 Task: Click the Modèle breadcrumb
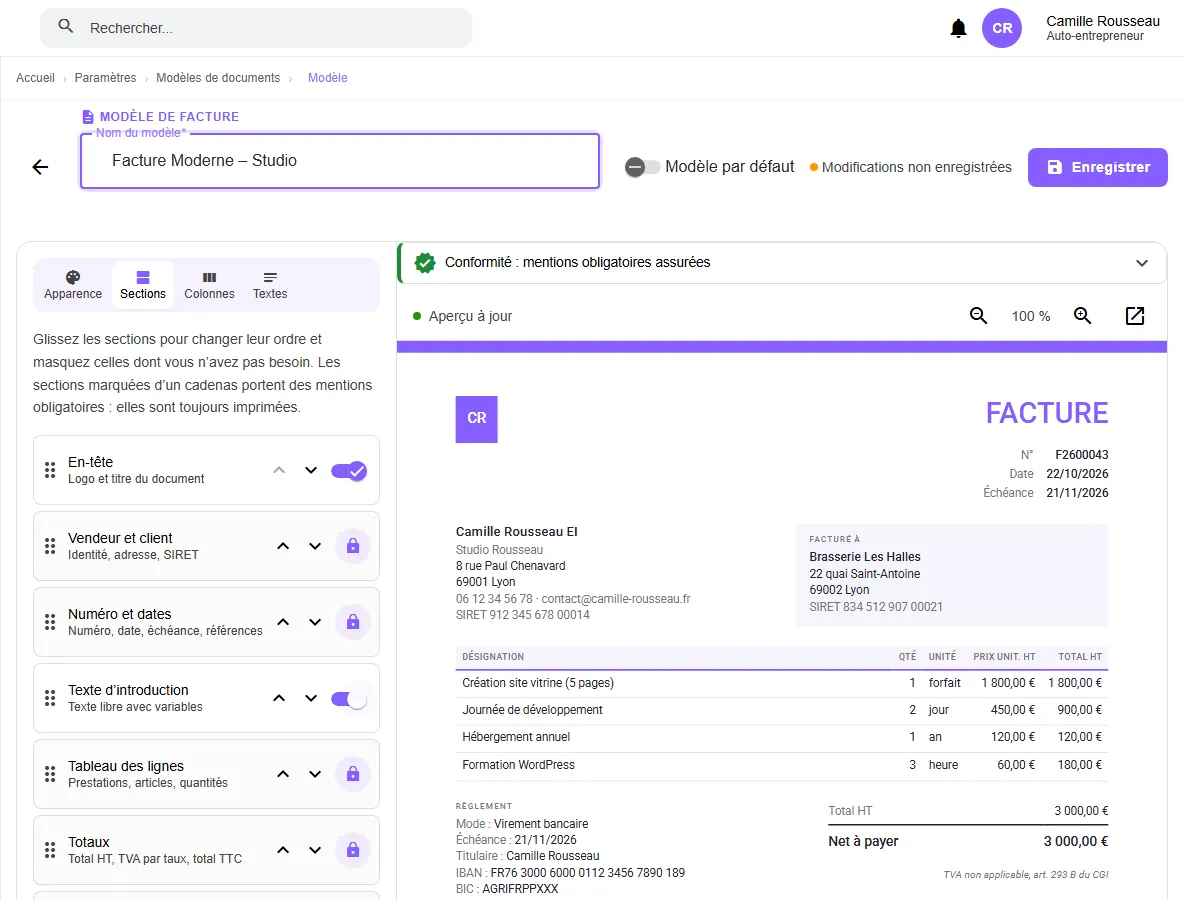tap(327, 78)
